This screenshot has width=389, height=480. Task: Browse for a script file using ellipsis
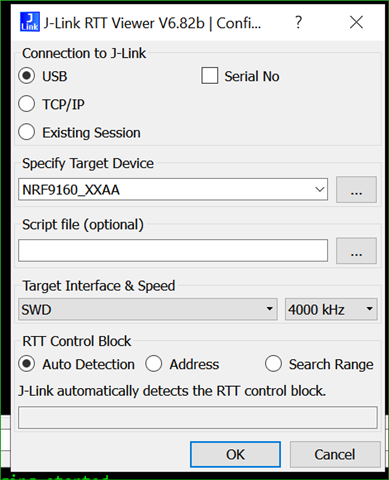tap(356, 251)
